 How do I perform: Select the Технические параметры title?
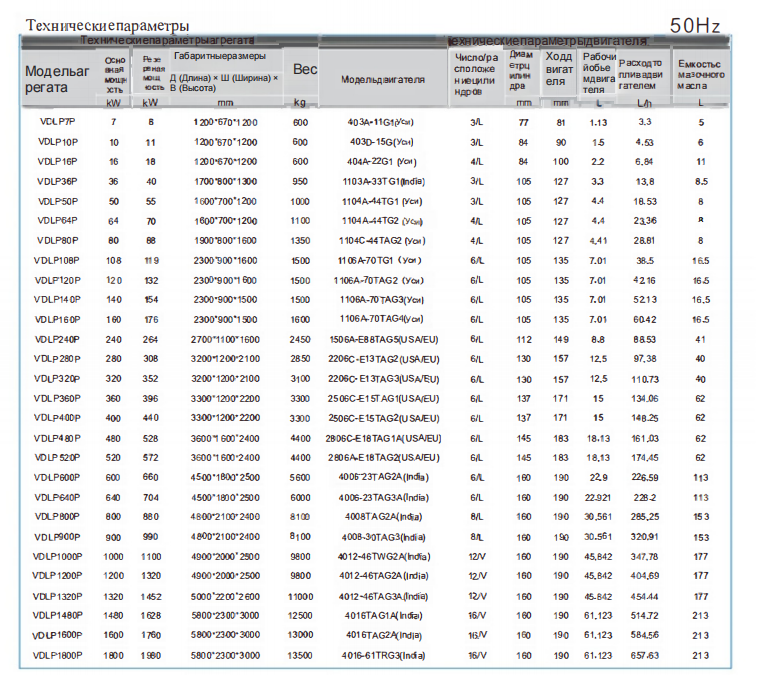tap(107, 25)
